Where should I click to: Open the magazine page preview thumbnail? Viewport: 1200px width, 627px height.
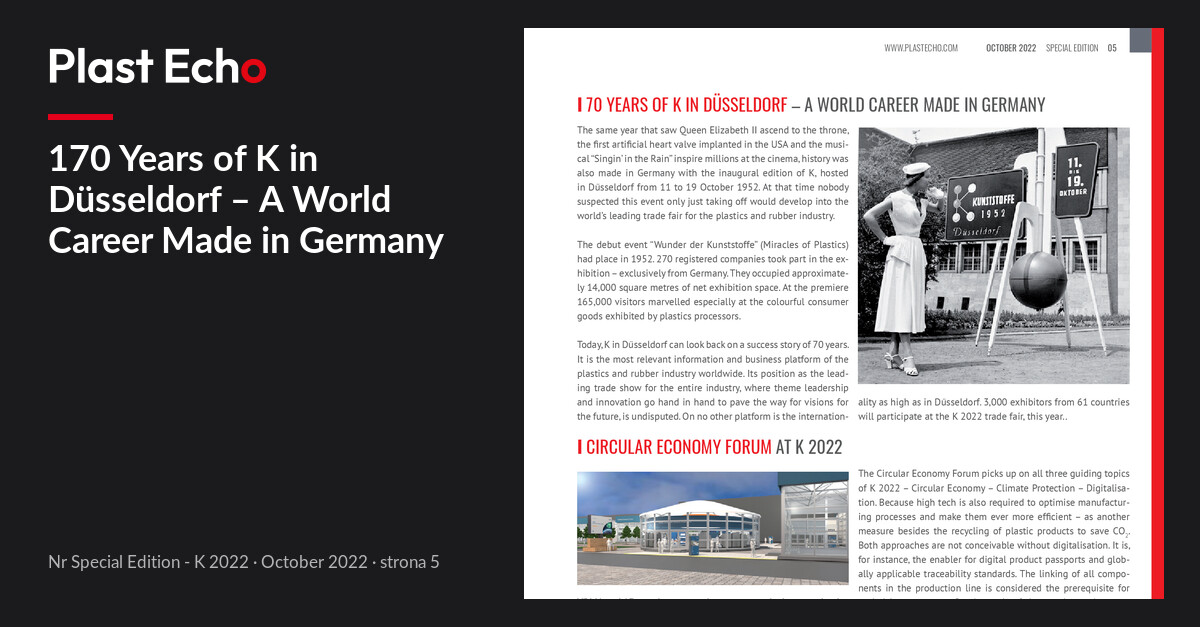[x=844, y=313]
